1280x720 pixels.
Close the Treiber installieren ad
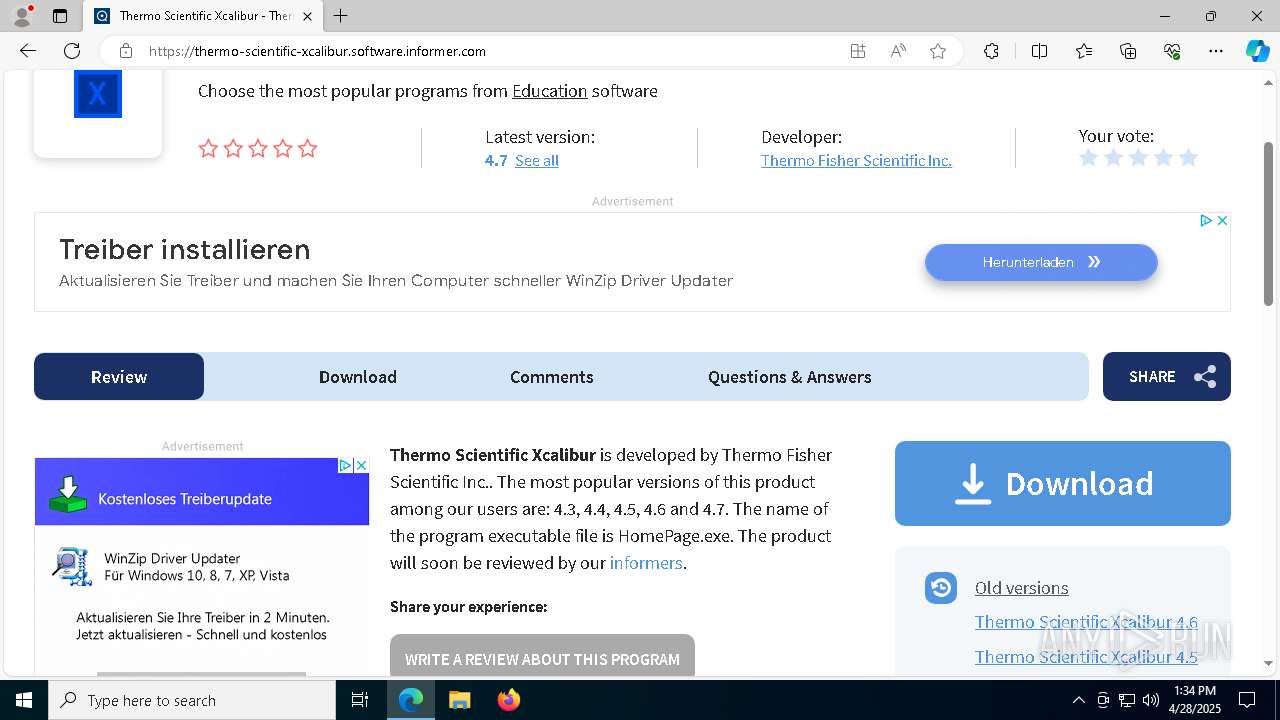pyautogui.click(x=1222, y=220)
